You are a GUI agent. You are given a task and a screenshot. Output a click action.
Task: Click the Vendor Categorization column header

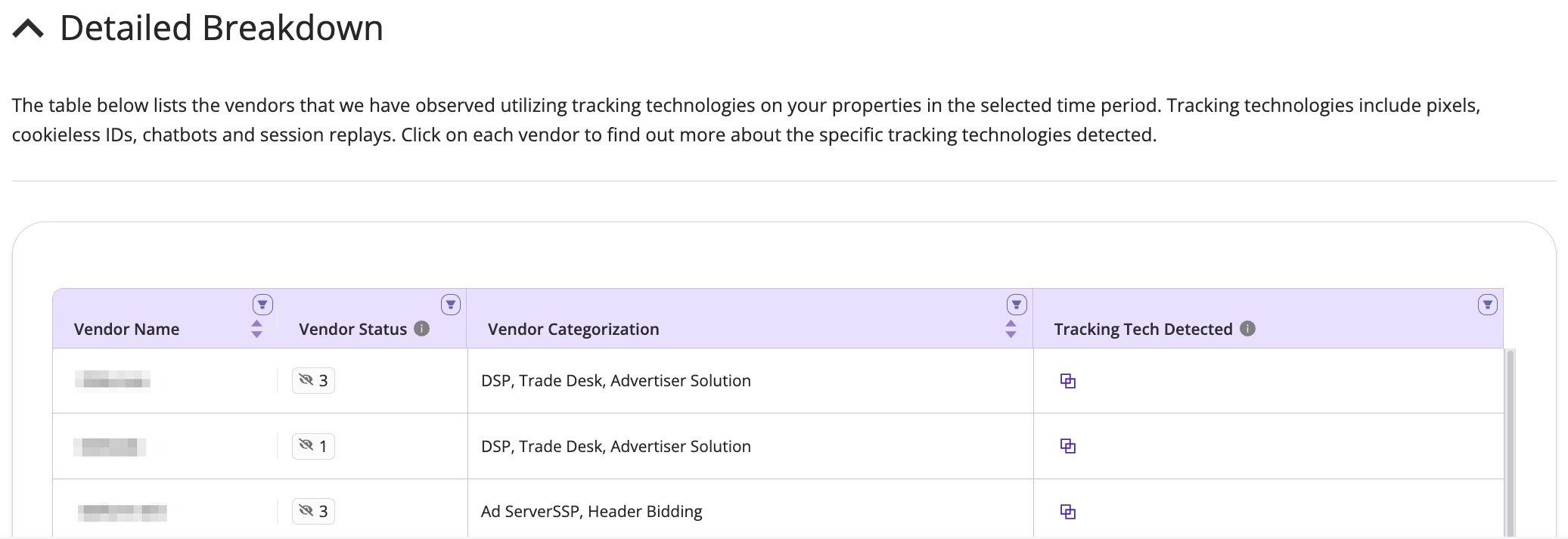tap(573, 329)
